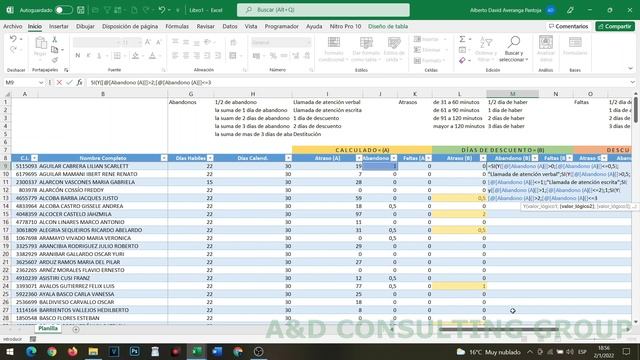Switch to the Programador tab
This screenshot has width=640, height=360.
coord(282,26)
